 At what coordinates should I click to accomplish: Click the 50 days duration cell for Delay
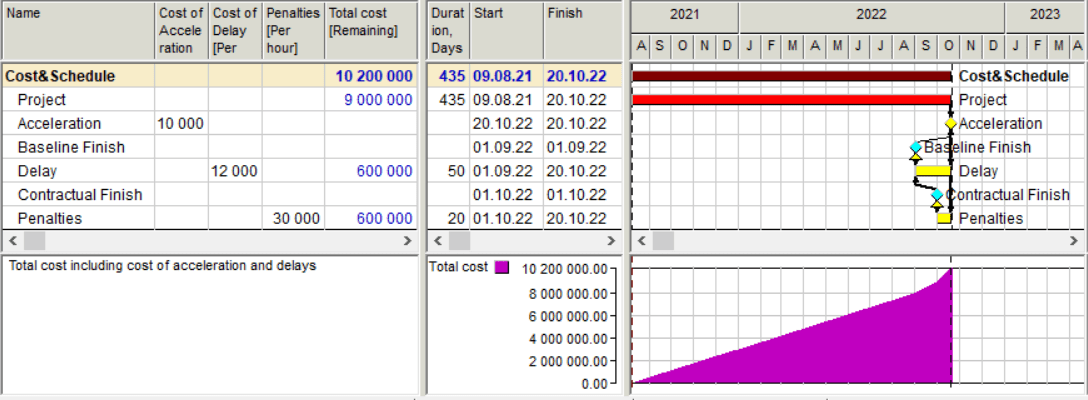(x=448, y=171)
